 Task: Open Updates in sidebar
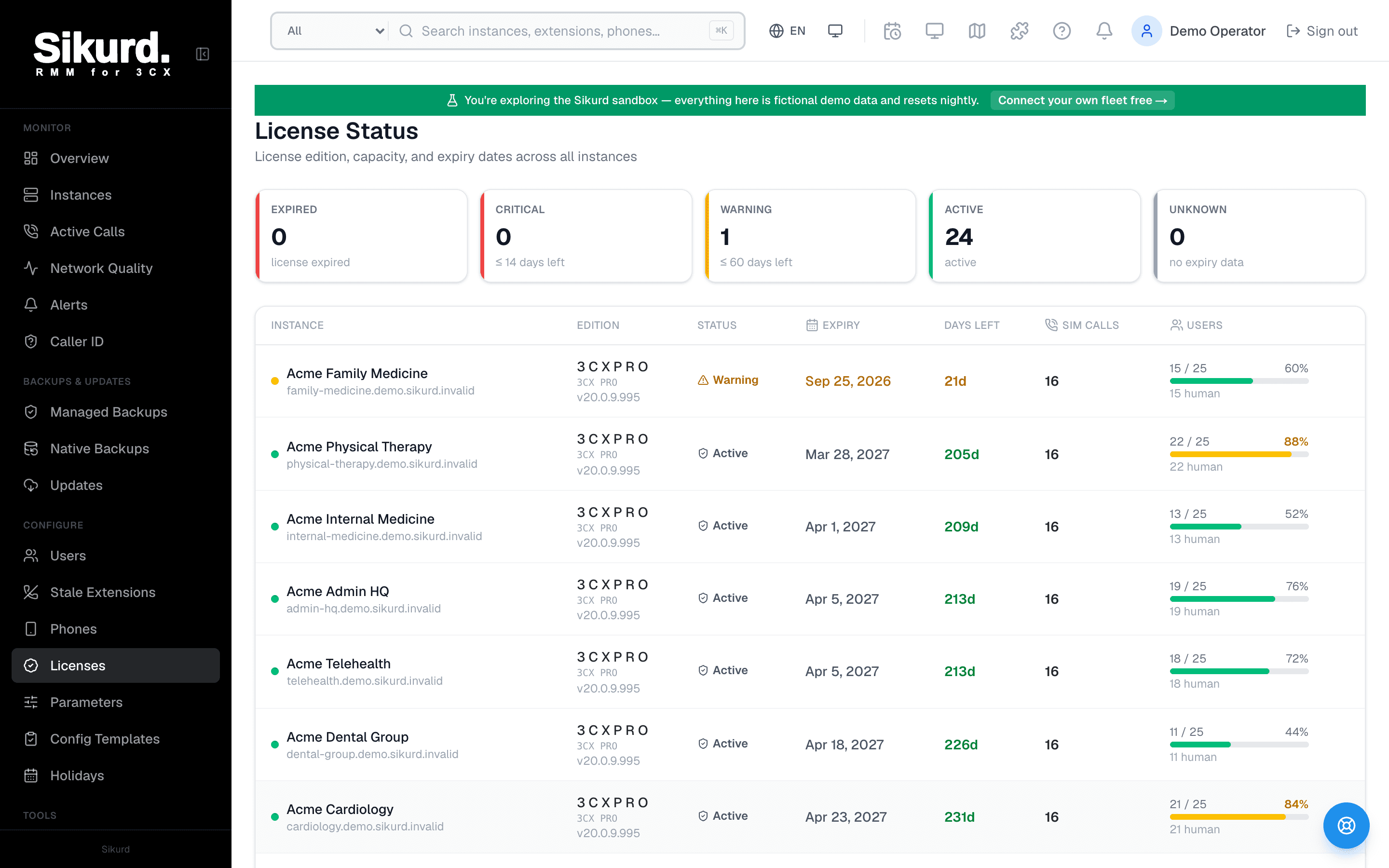(x=115, y=485)
